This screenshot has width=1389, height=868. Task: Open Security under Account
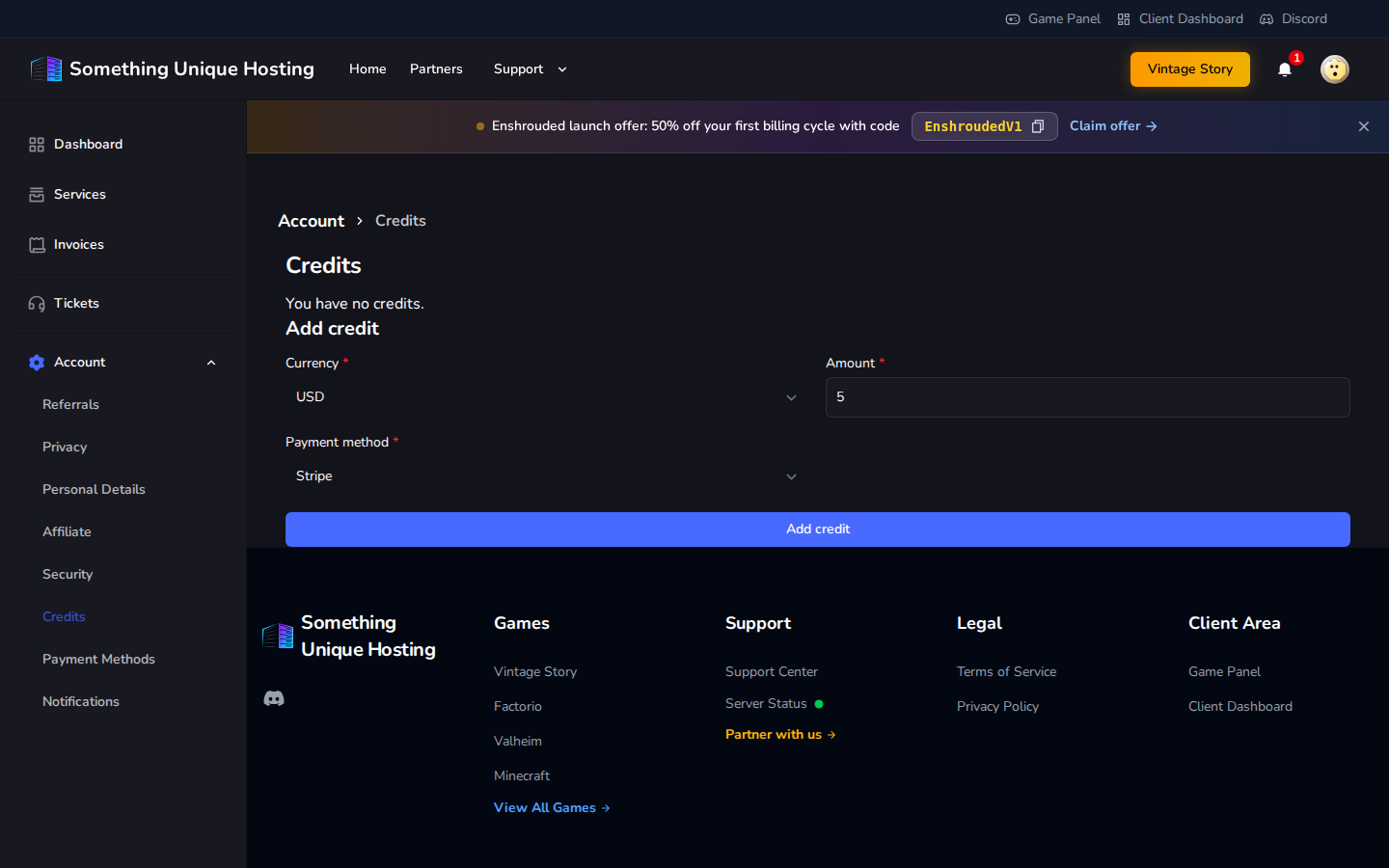coord(68,575)
